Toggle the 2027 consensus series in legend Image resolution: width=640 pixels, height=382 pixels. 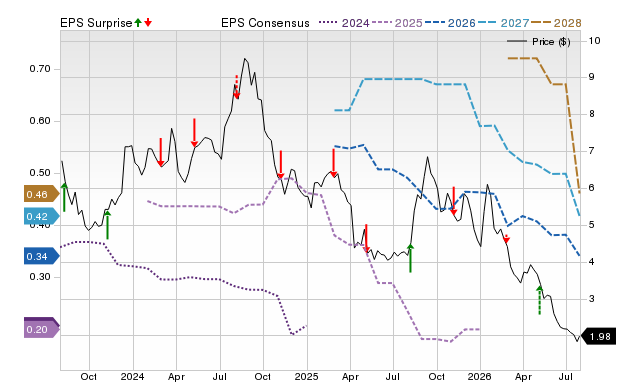503,23
